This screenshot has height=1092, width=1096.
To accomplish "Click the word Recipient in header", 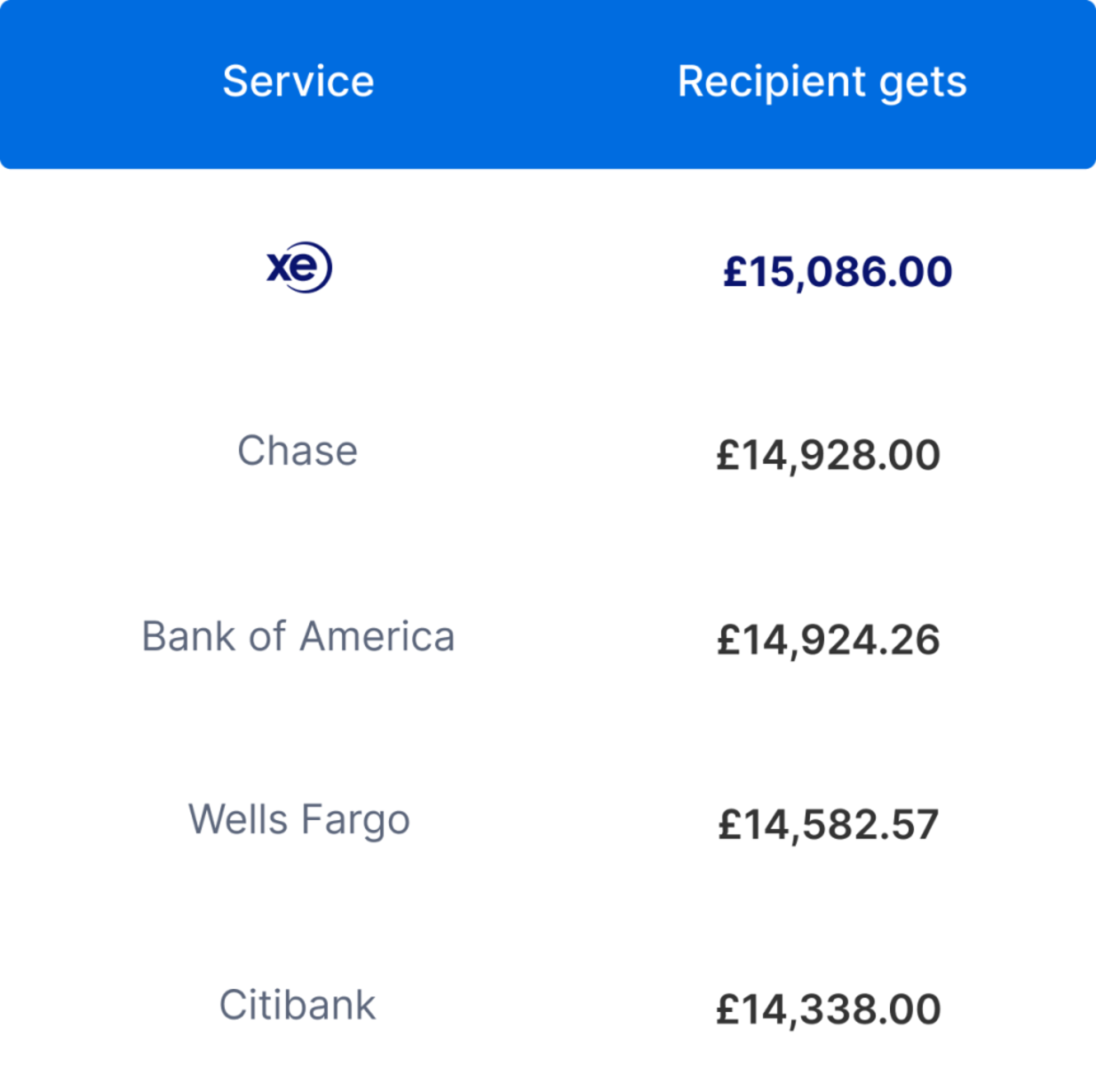I will (x=772, y=82).
